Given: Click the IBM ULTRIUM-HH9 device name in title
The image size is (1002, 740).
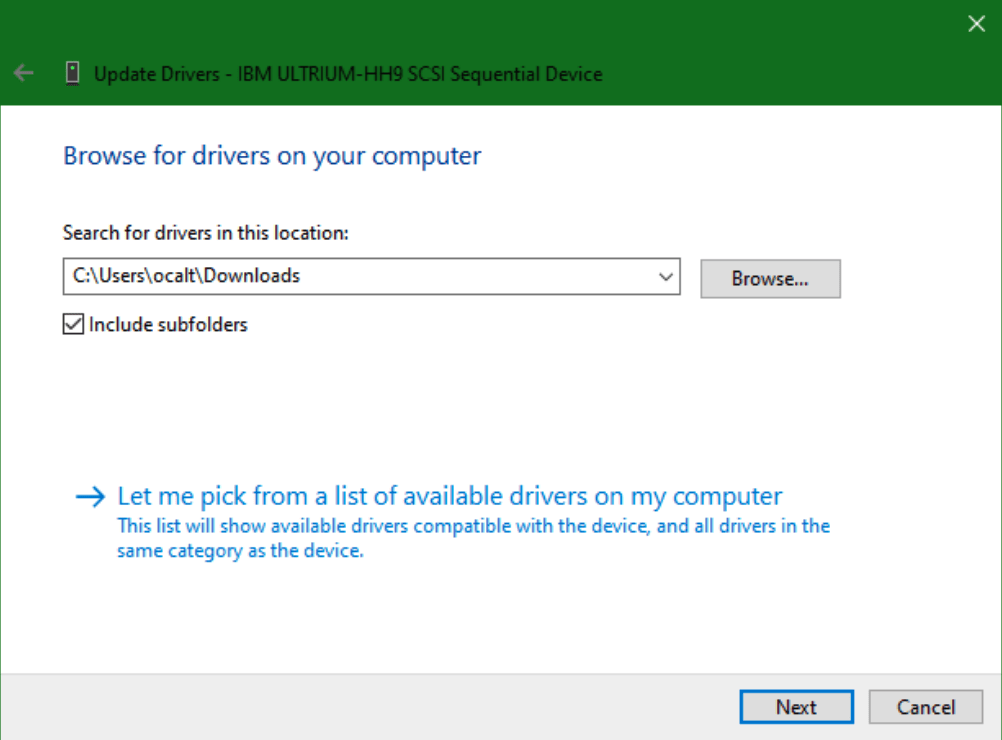Looking at the screenshot, I should click(420, 74).
